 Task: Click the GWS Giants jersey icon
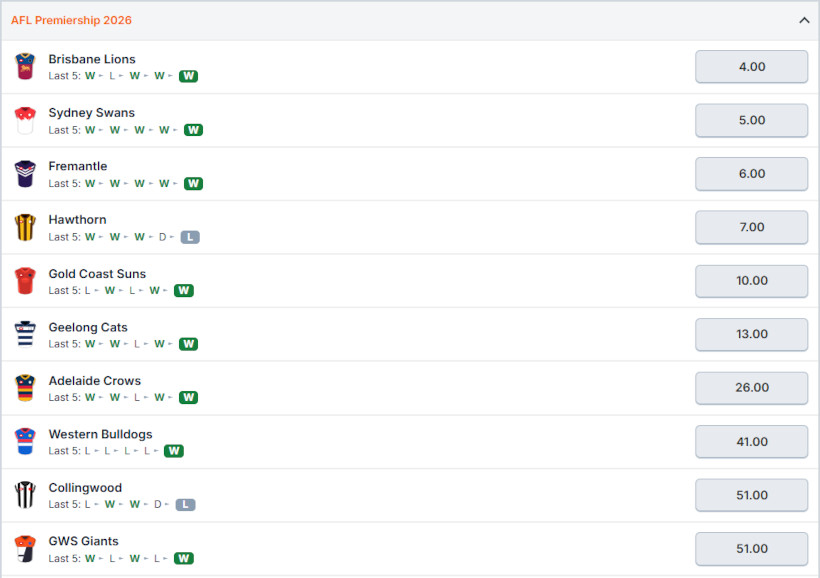[25, 548]
